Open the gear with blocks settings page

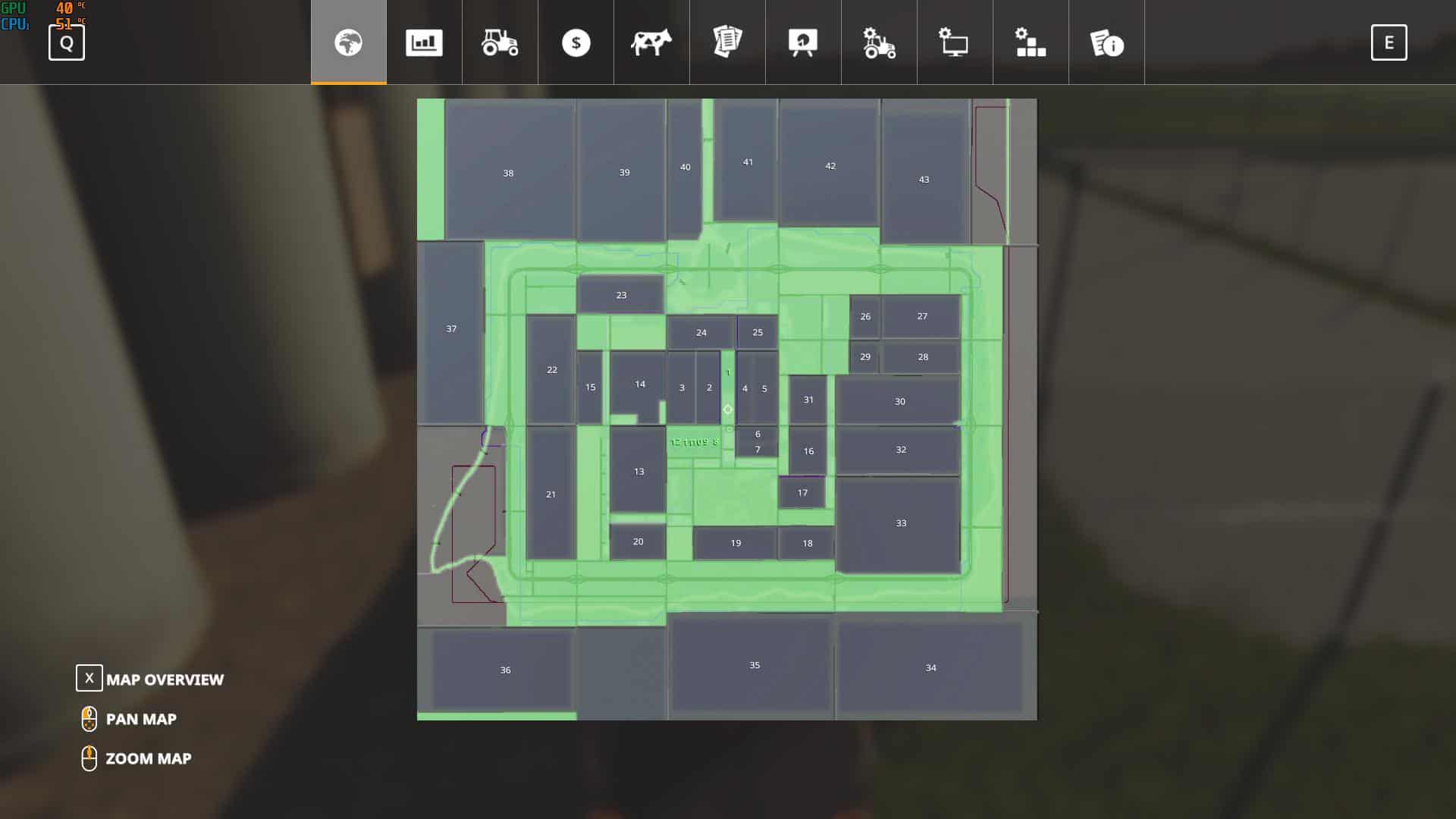tap(1031, 42)
